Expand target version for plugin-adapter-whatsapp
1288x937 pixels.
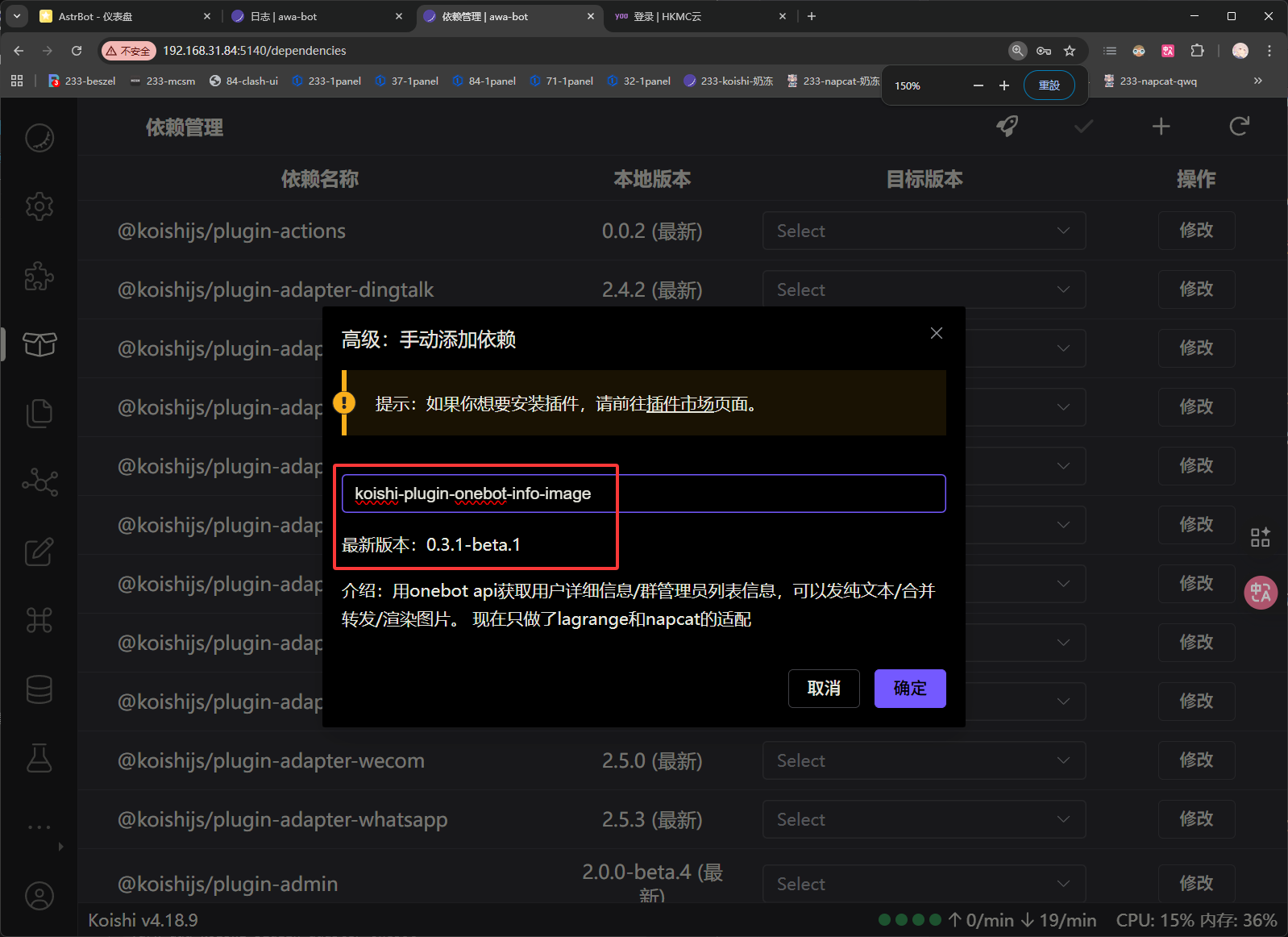[x=924, y=820]
